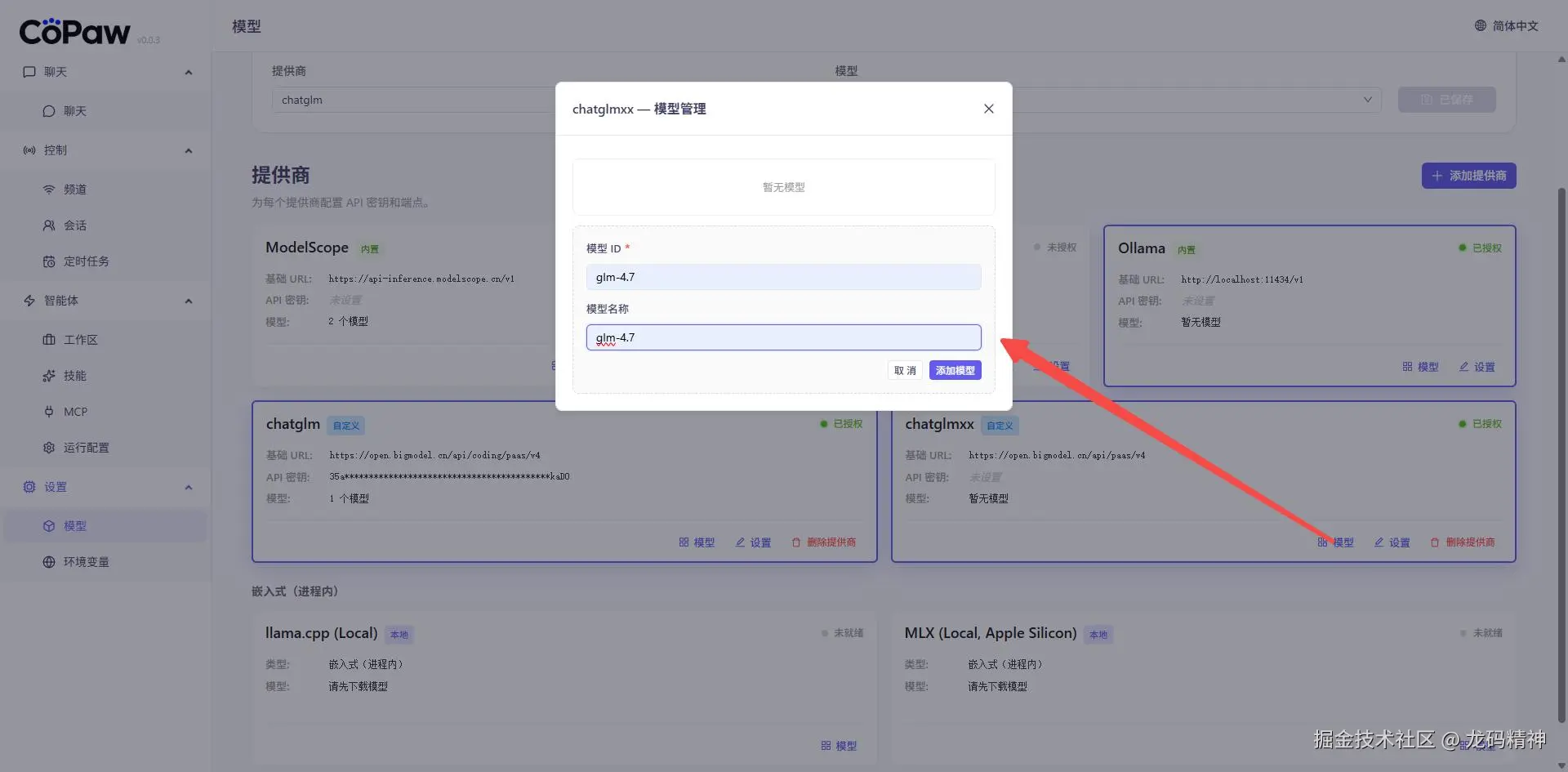
Task: Focus the 模型名称 input field
Action: [783, 337]
